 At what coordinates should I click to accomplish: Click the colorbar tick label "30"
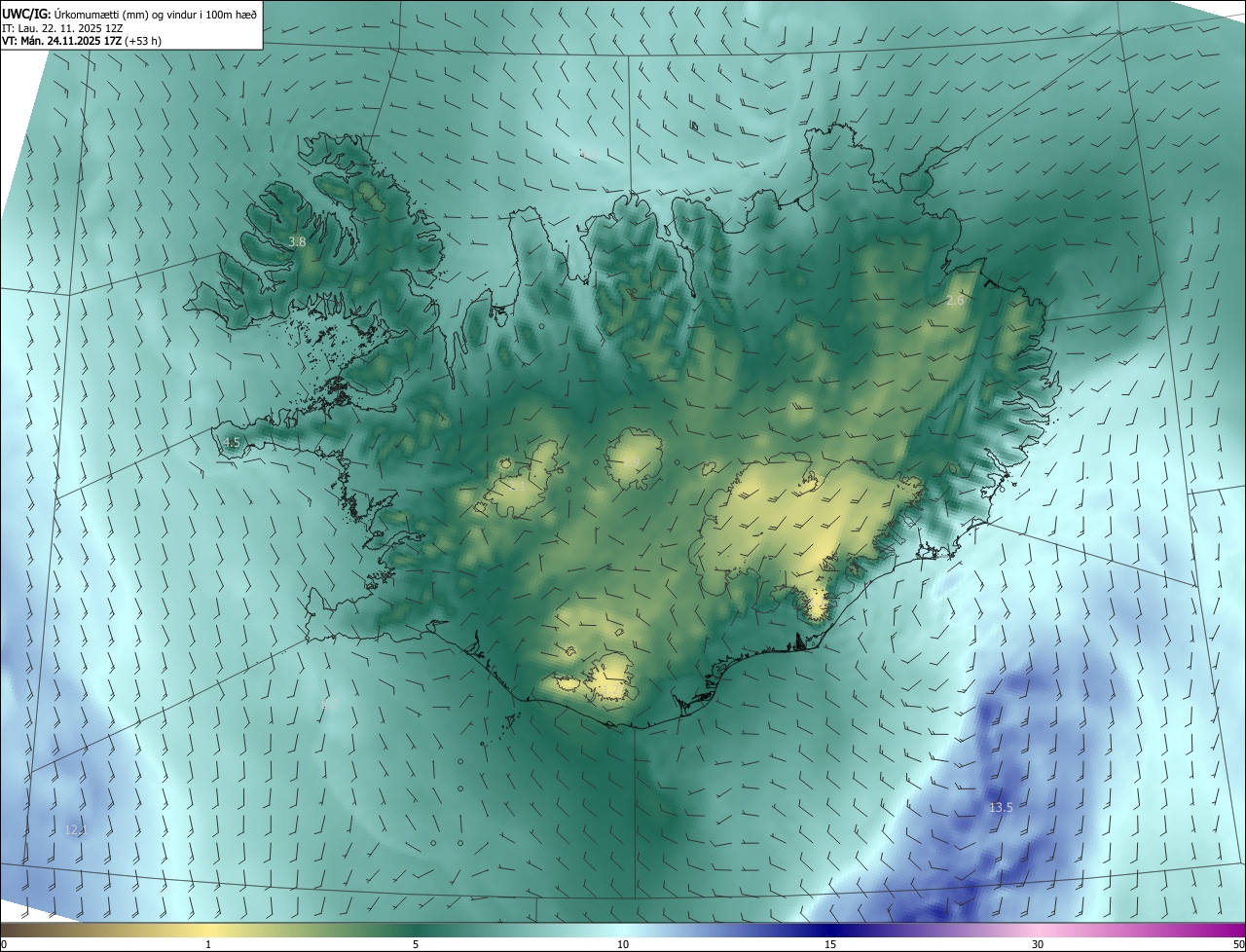click(x=1038, y=945)
